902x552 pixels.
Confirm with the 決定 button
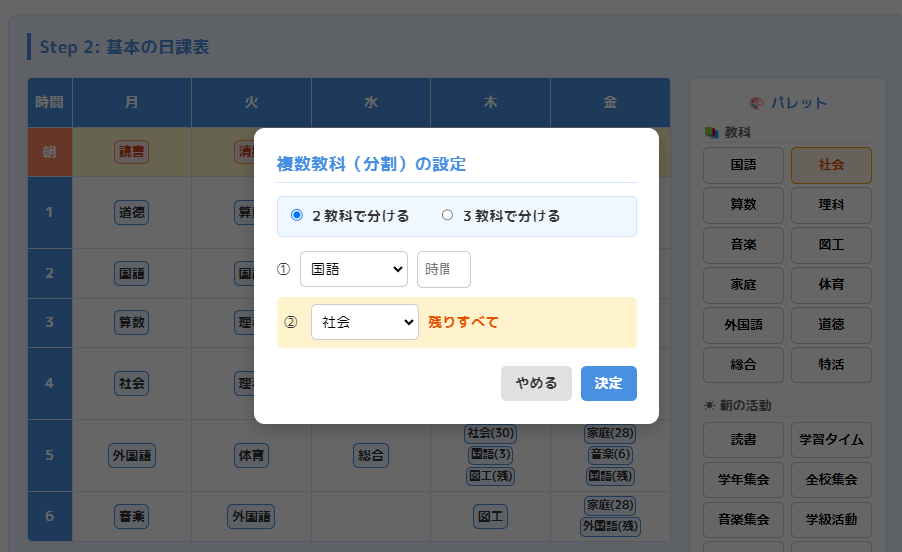(609, 384)
